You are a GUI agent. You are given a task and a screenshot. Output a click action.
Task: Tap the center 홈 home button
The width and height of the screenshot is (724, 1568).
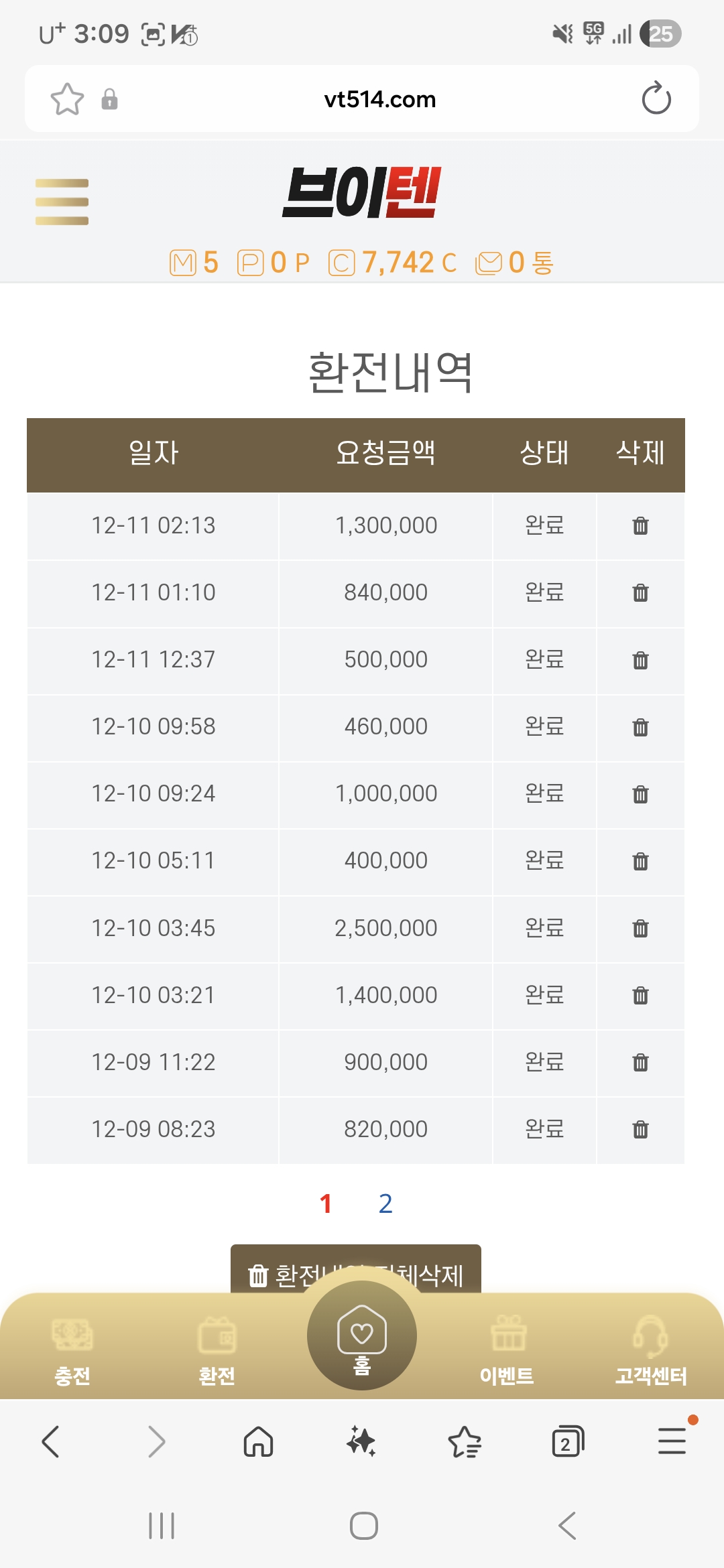click(x=362, y=1335)
